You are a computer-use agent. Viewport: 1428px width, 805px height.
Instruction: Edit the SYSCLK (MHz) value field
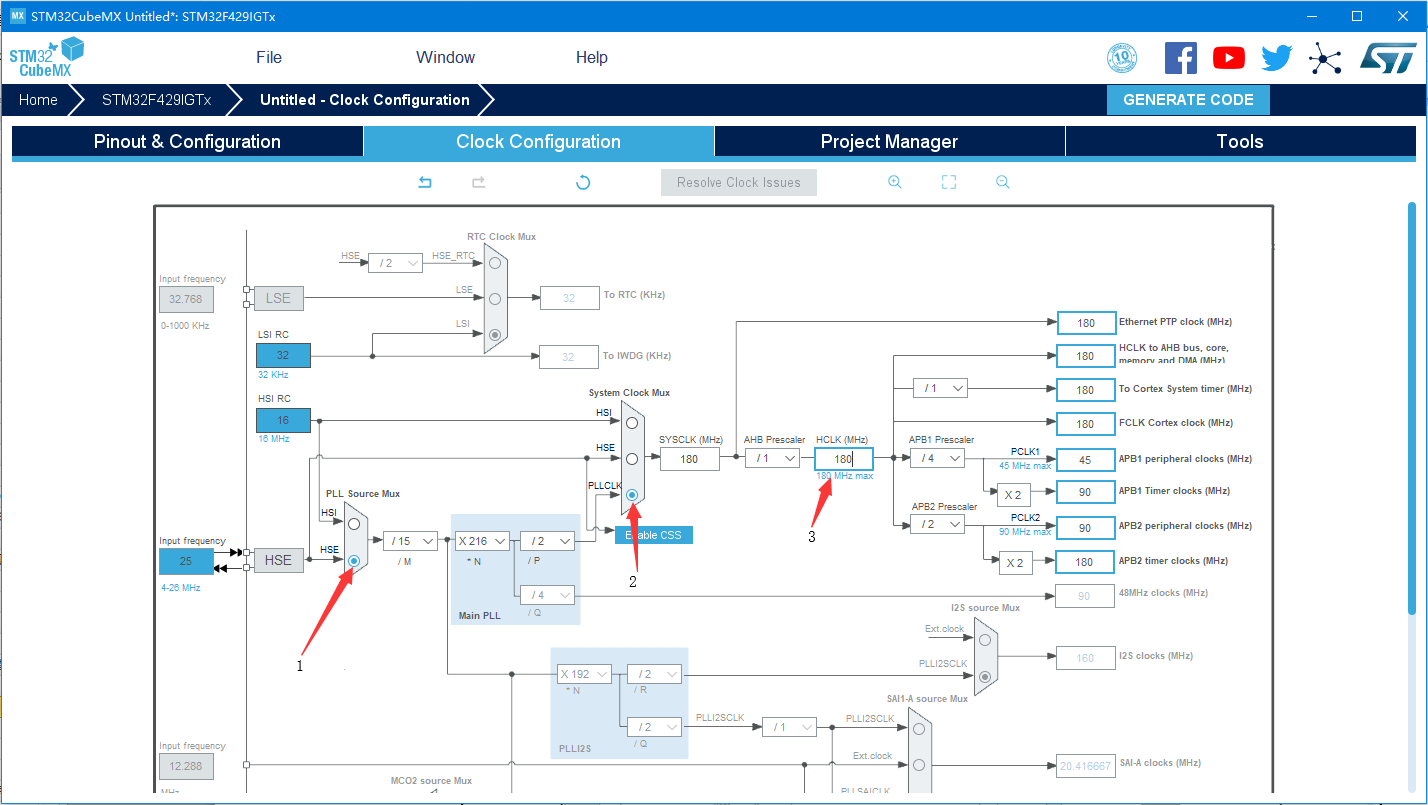689,459
